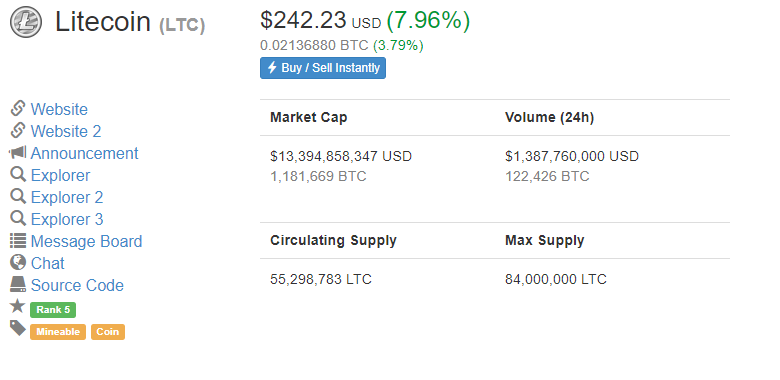Open the Announcement link

pos(85,153)
